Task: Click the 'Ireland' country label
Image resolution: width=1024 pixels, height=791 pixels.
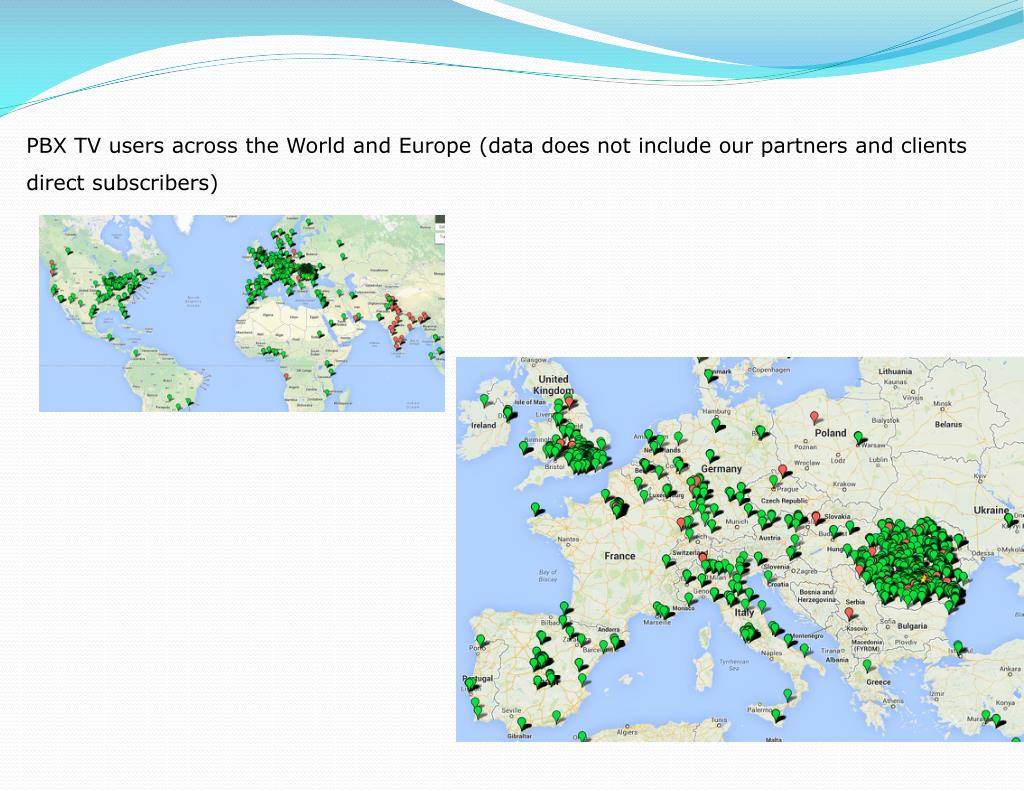Action: click(483, 425)
